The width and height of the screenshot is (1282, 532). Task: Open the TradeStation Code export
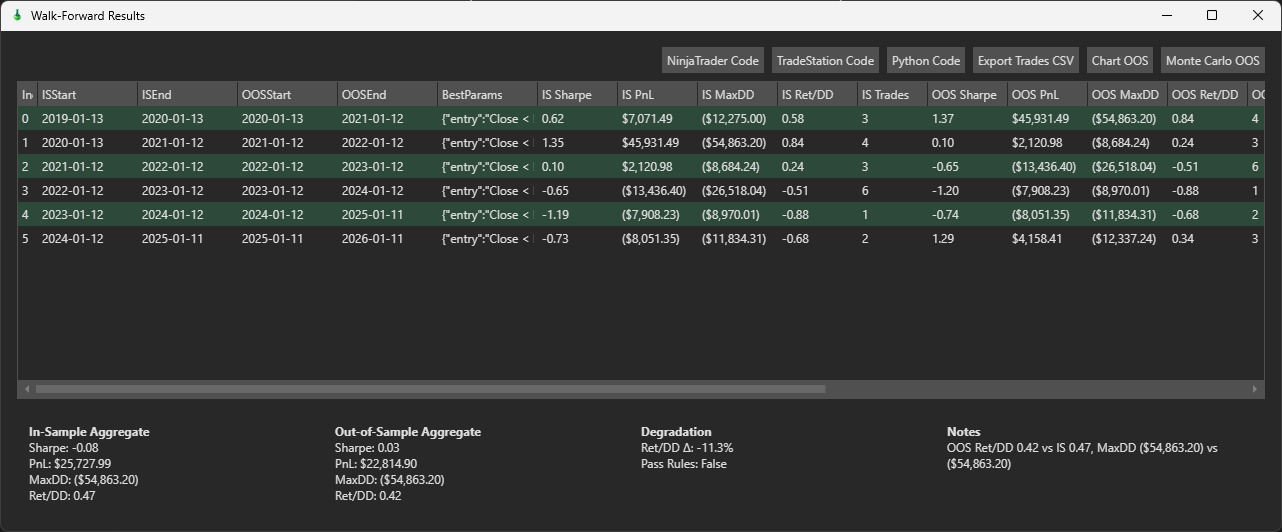point(825,60)
